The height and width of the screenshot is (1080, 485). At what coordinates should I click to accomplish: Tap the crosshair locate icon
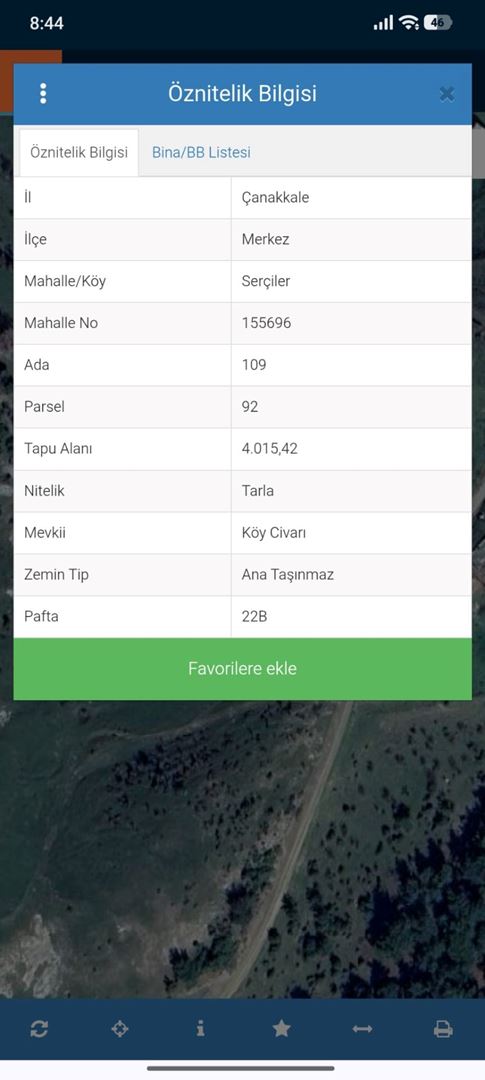120,1029
